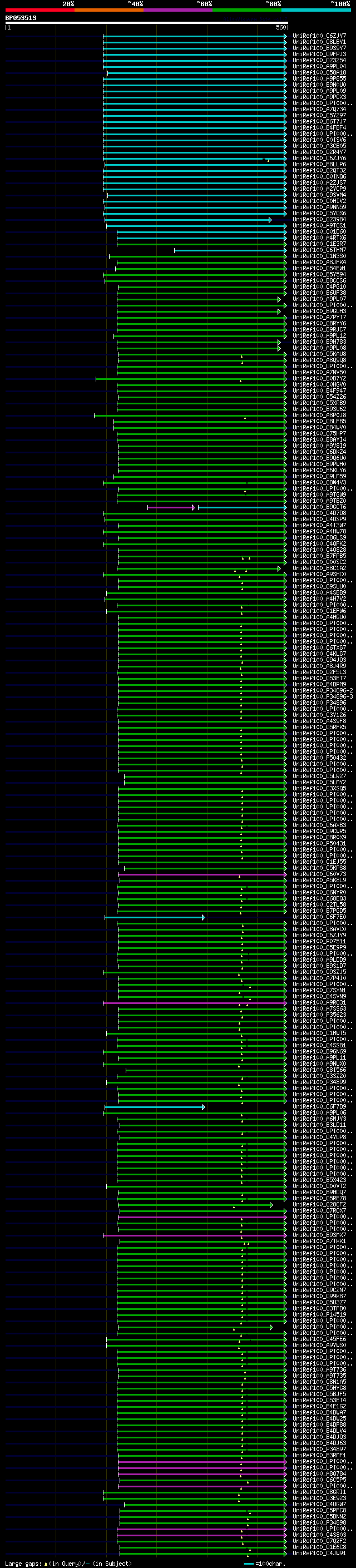This screenshot has width=356, height=1568.
Task: Click the purple ~60% identity legend bar
Action: coord(179,10)
